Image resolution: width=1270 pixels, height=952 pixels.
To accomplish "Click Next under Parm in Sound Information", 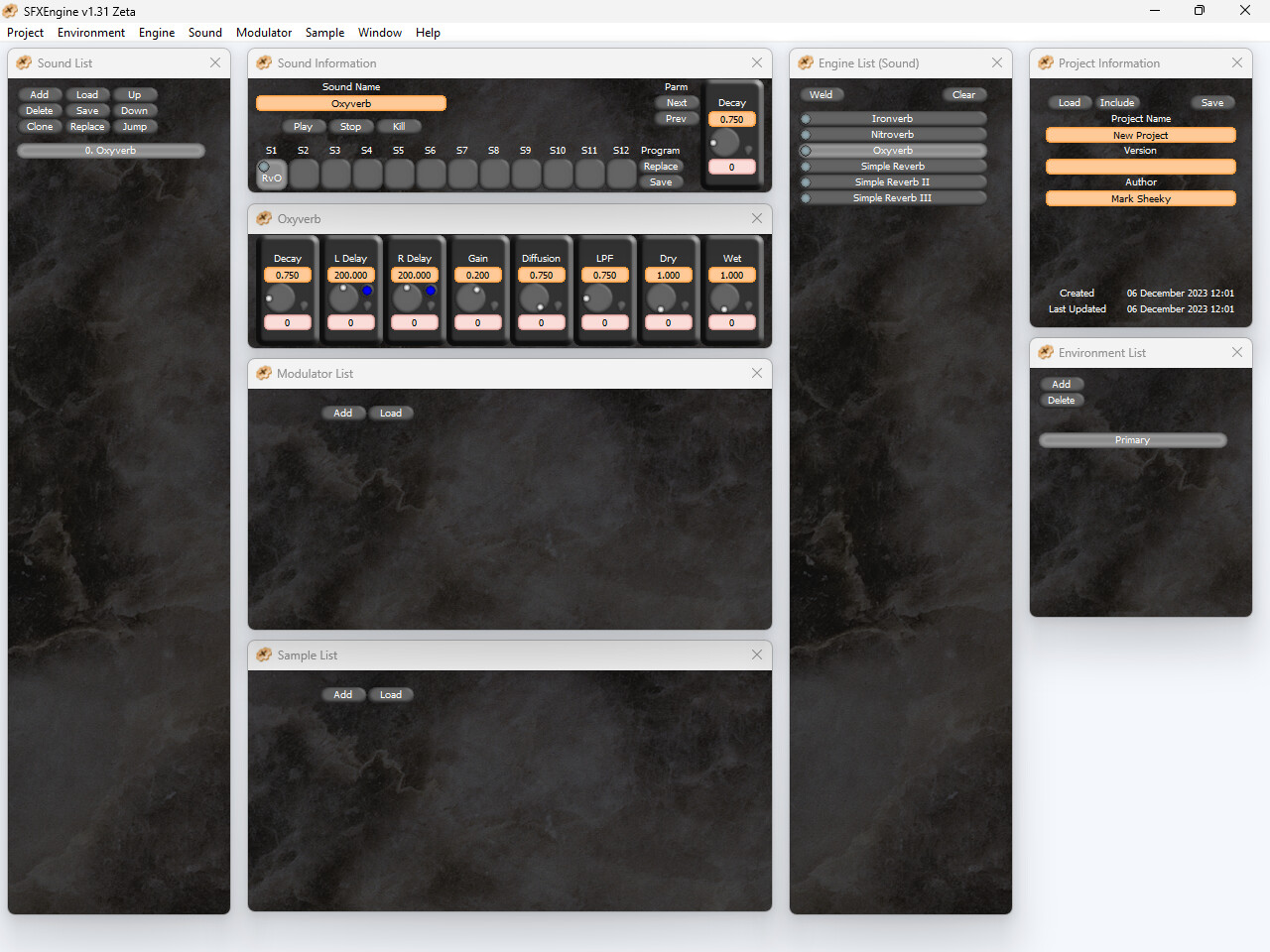I will 678,102.
